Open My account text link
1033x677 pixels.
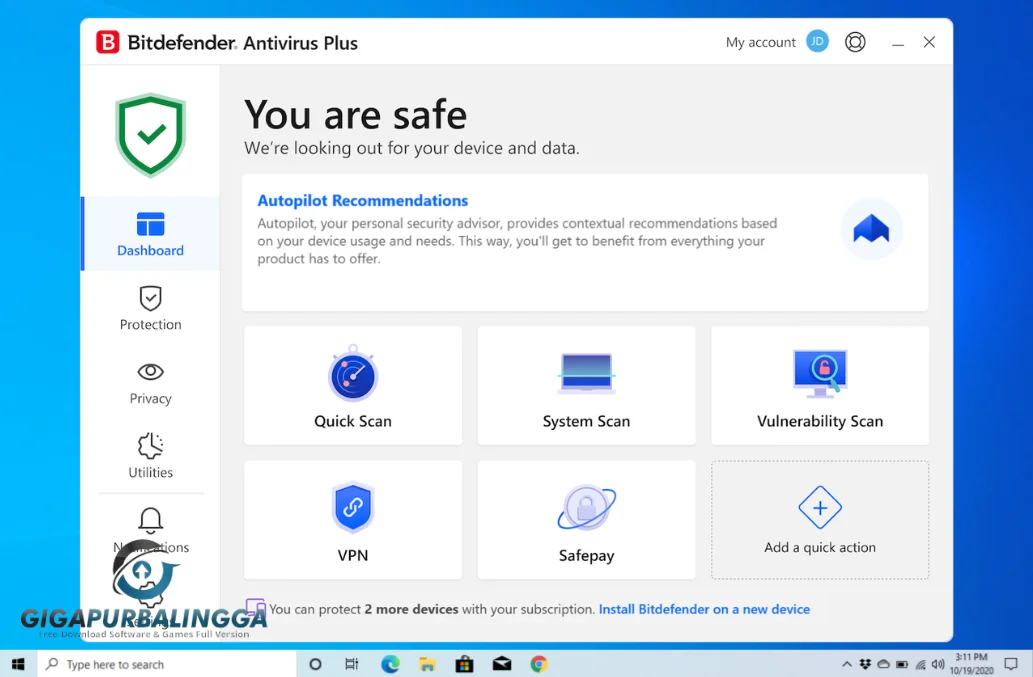point(760,42)
